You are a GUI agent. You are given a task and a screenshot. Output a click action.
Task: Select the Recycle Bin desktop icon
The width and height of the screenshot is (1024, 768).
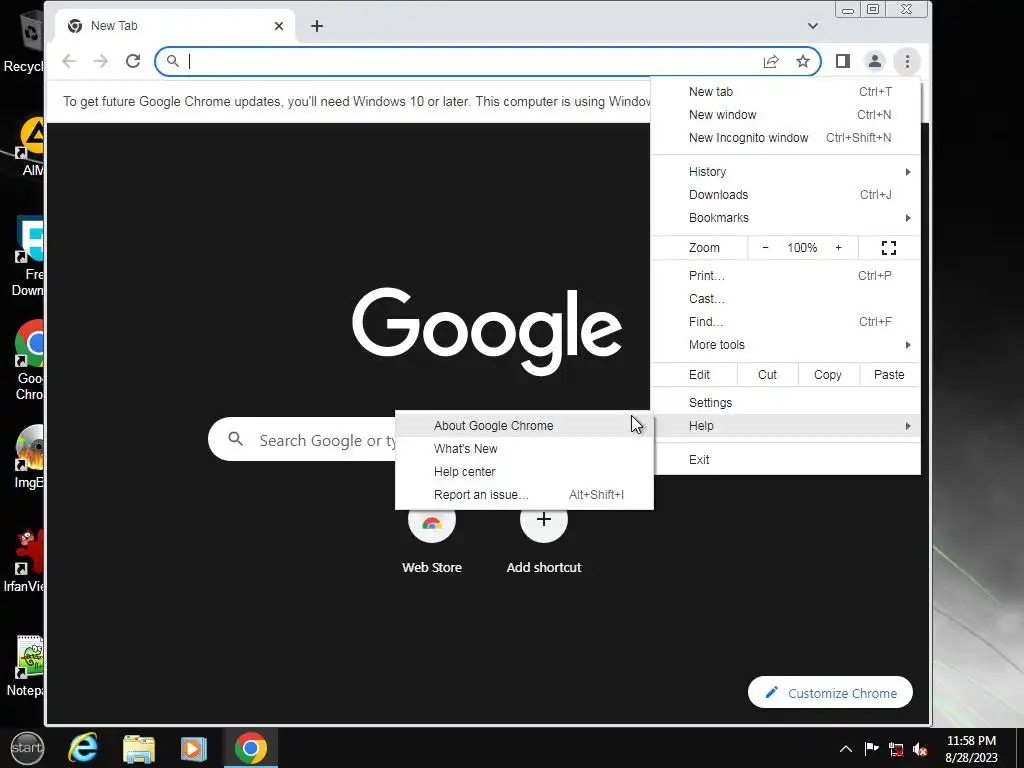(x=24, y=44)
